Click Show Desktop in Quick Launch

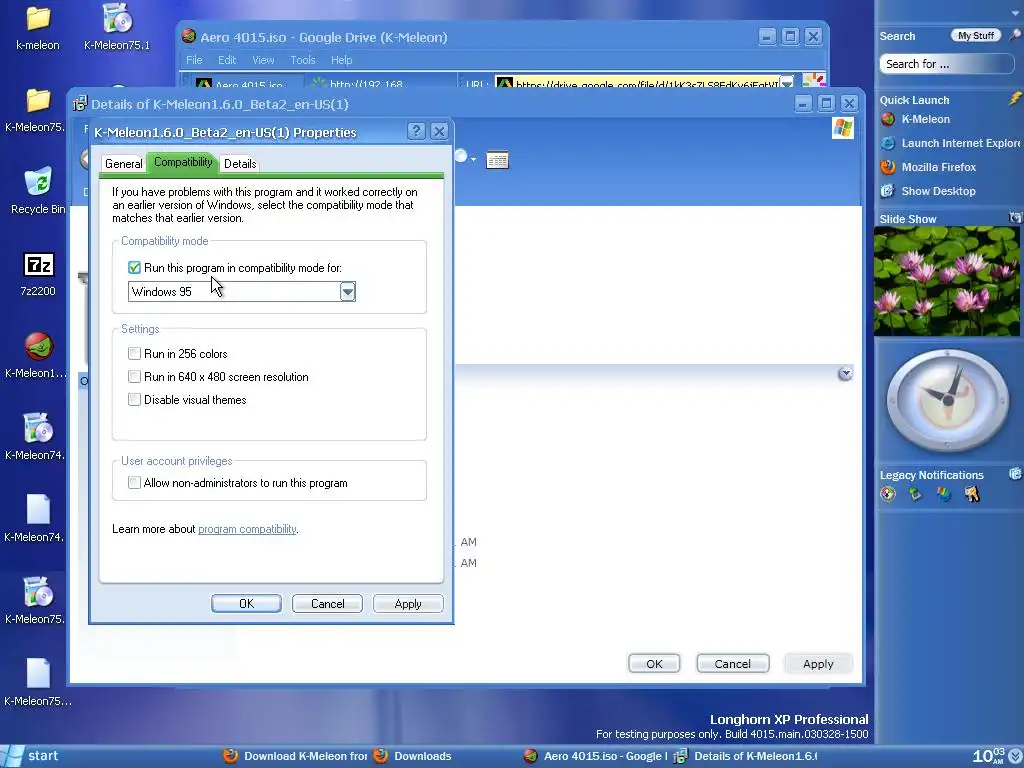point(928,191)
